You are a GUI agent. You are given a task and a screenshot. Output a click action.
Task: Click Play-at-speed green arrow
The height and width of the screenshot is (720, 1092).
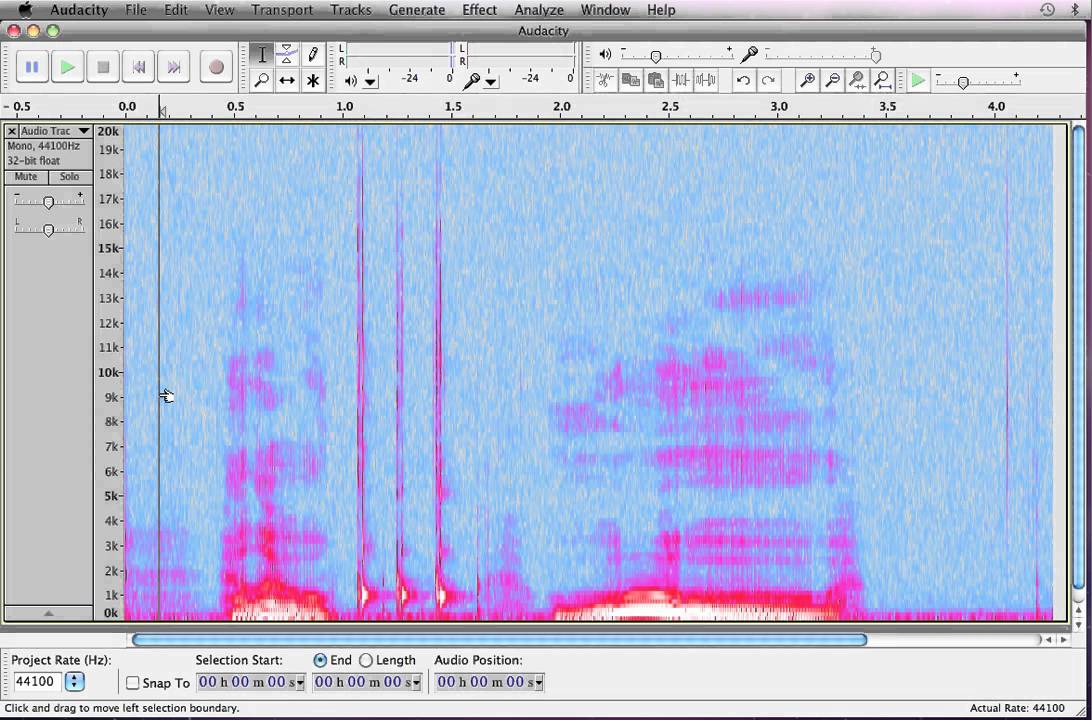pyautogui.click(x=918, y=80)
